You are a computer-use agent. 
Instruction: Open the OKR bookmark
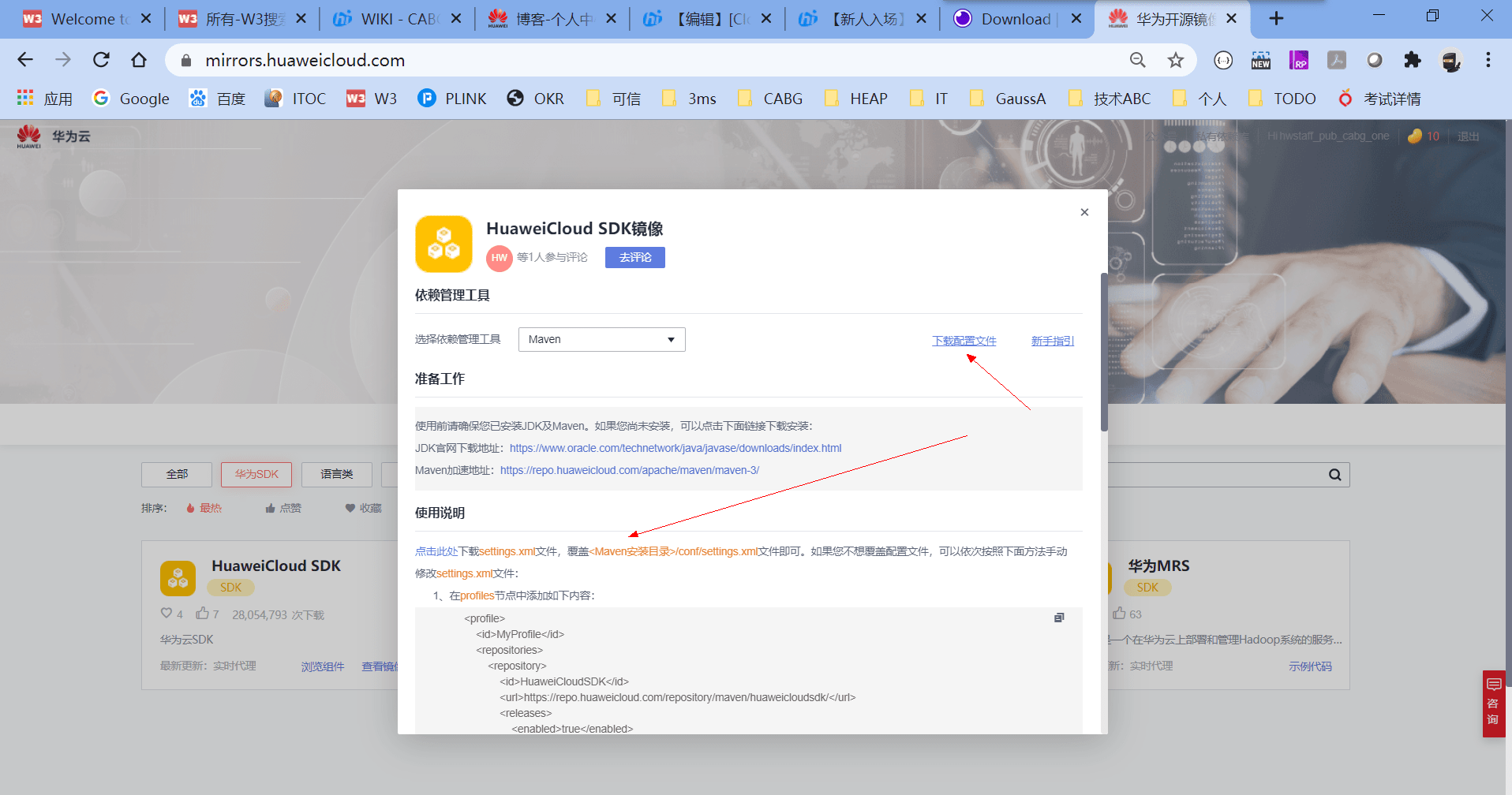pos(536,99)
